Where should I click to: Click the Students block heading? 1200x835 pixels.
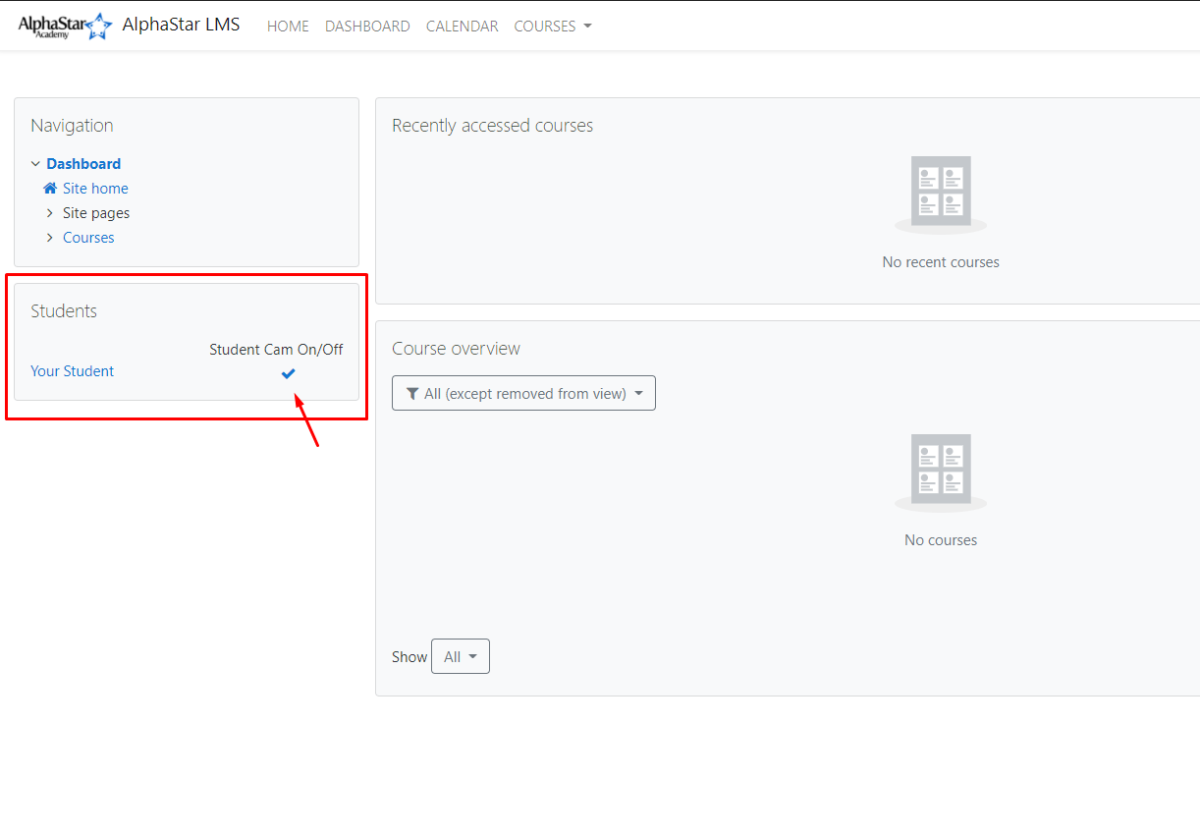click(x=64, y=311)
